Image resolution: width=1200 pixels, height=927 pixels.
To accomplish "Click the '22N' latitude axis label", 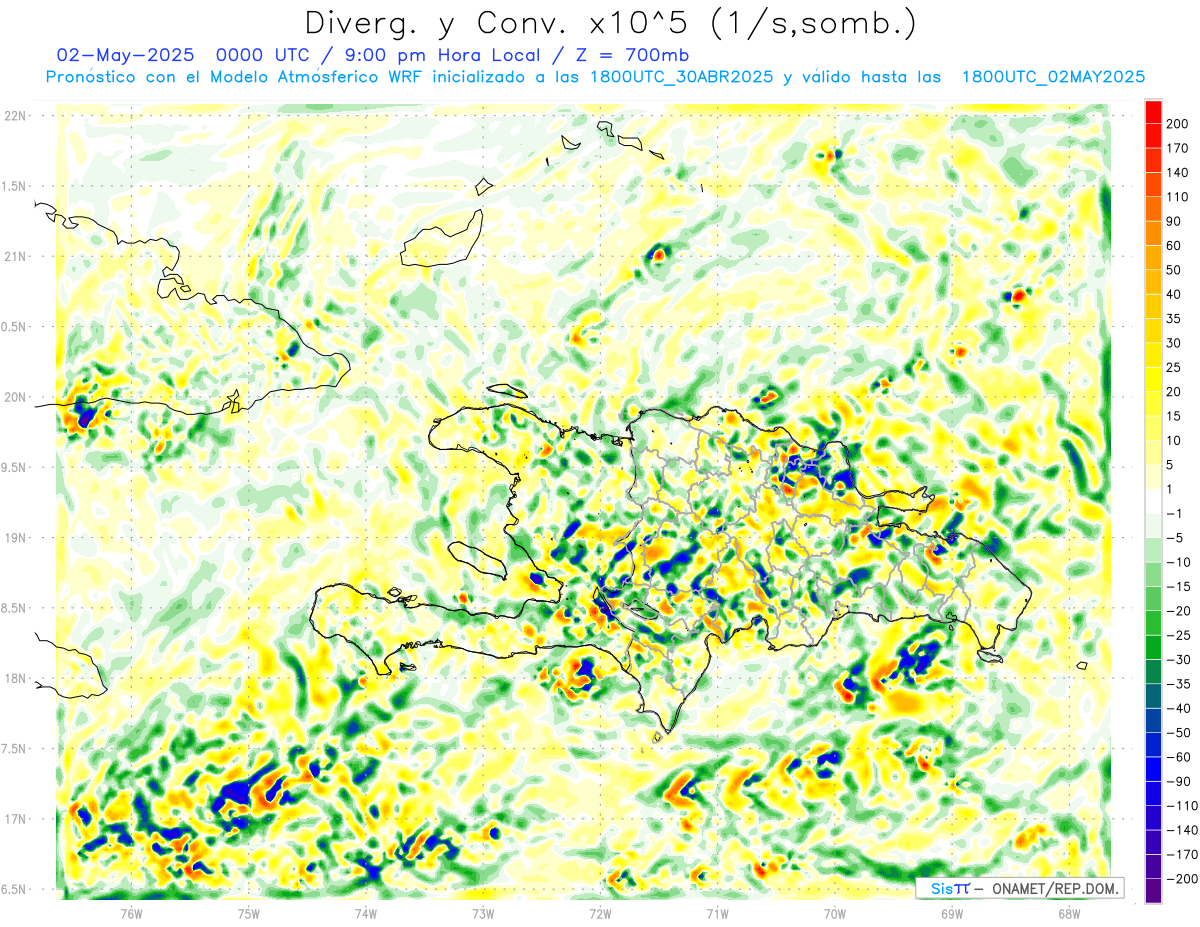I will tap(15, 116).
